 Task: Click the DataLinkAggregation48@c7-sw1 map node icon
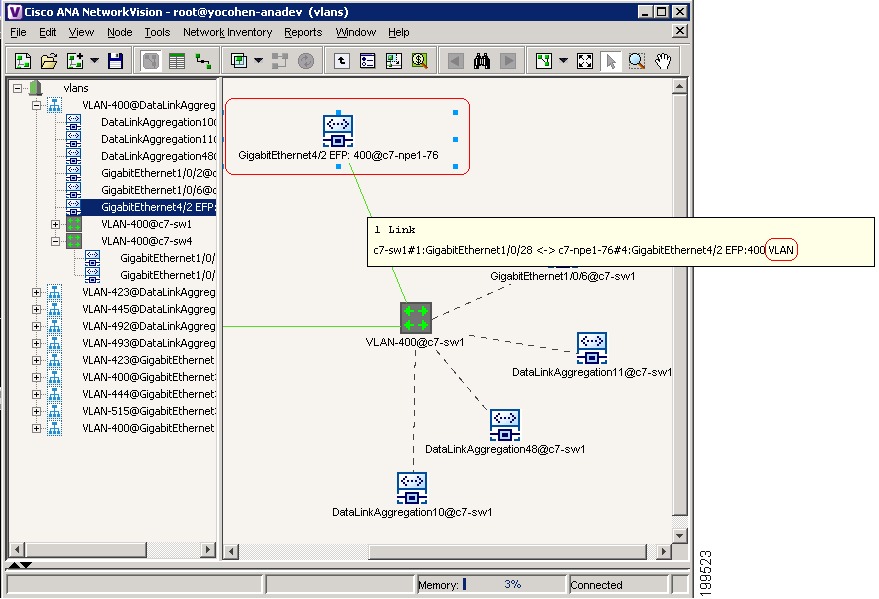click(505, 425)
